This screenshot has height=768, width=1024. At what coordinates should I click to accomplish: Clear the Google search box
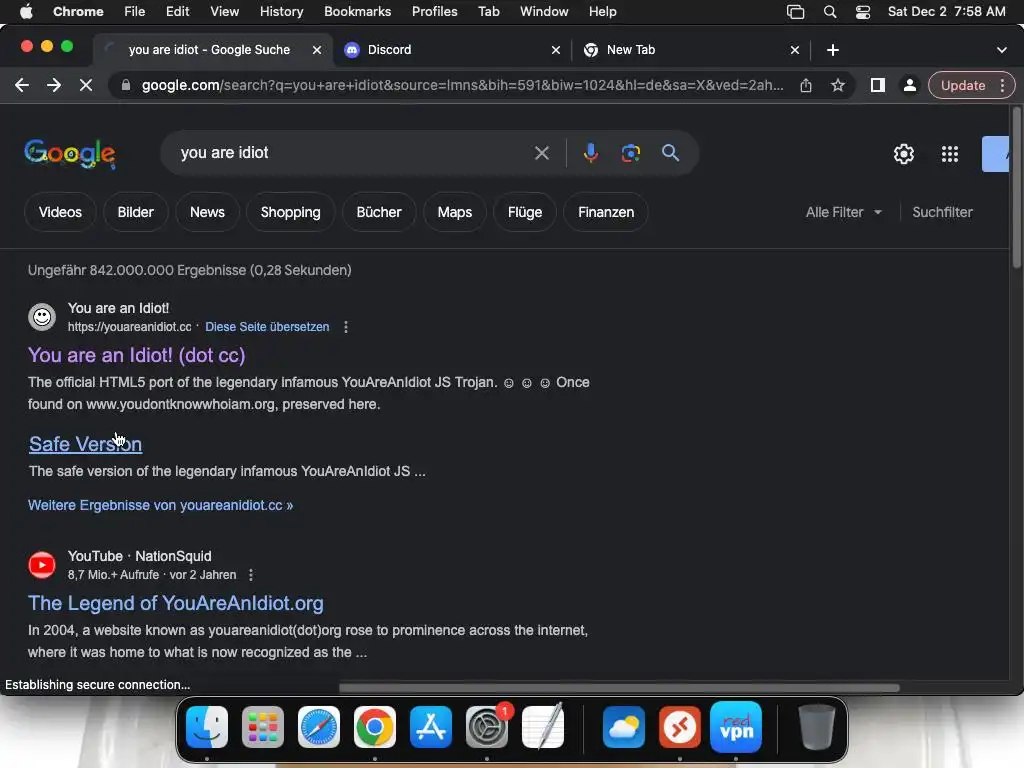click(x=541, y=153)
